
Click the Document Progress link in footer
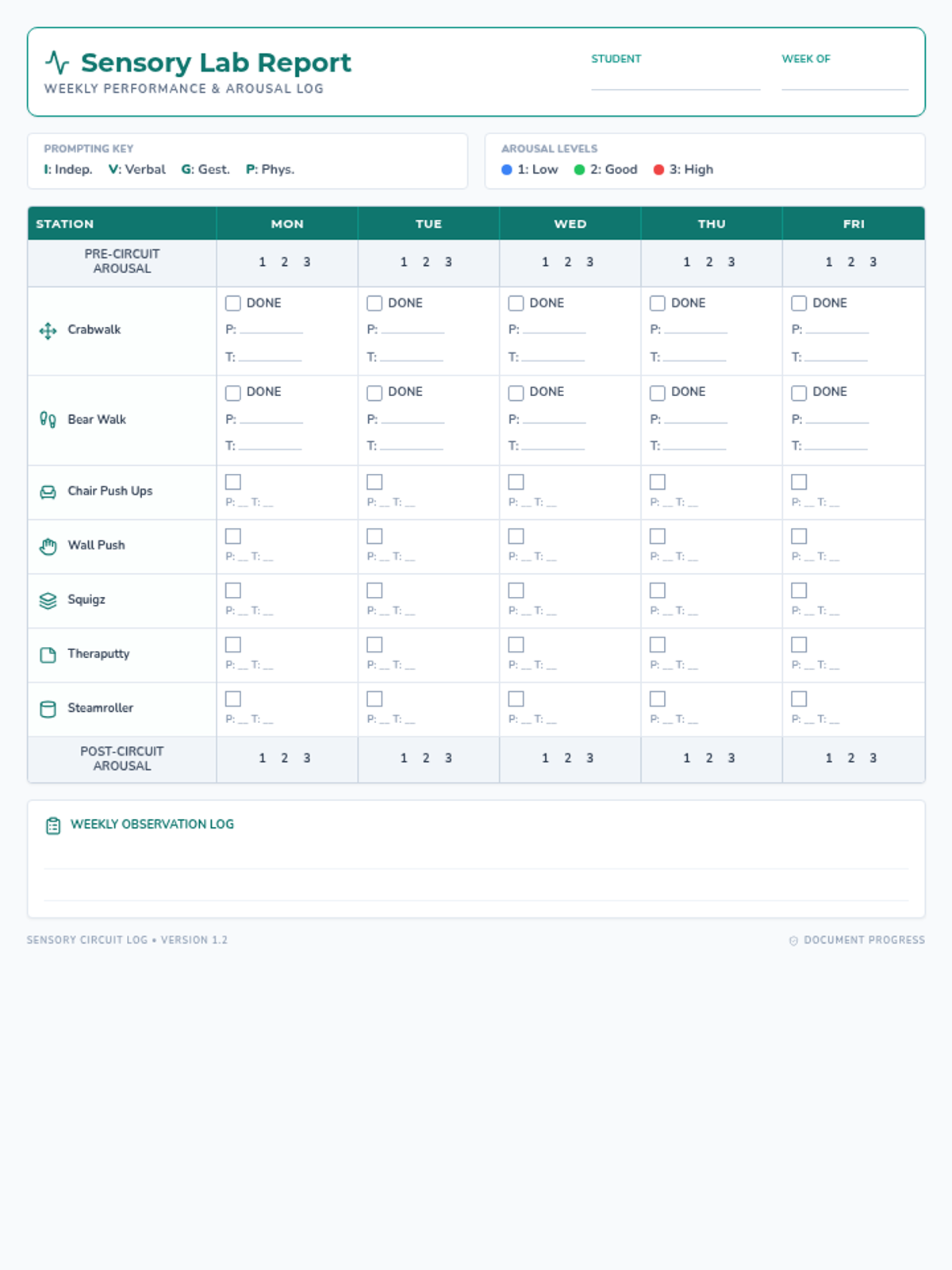pyautogui.click(x=858, y=940)
